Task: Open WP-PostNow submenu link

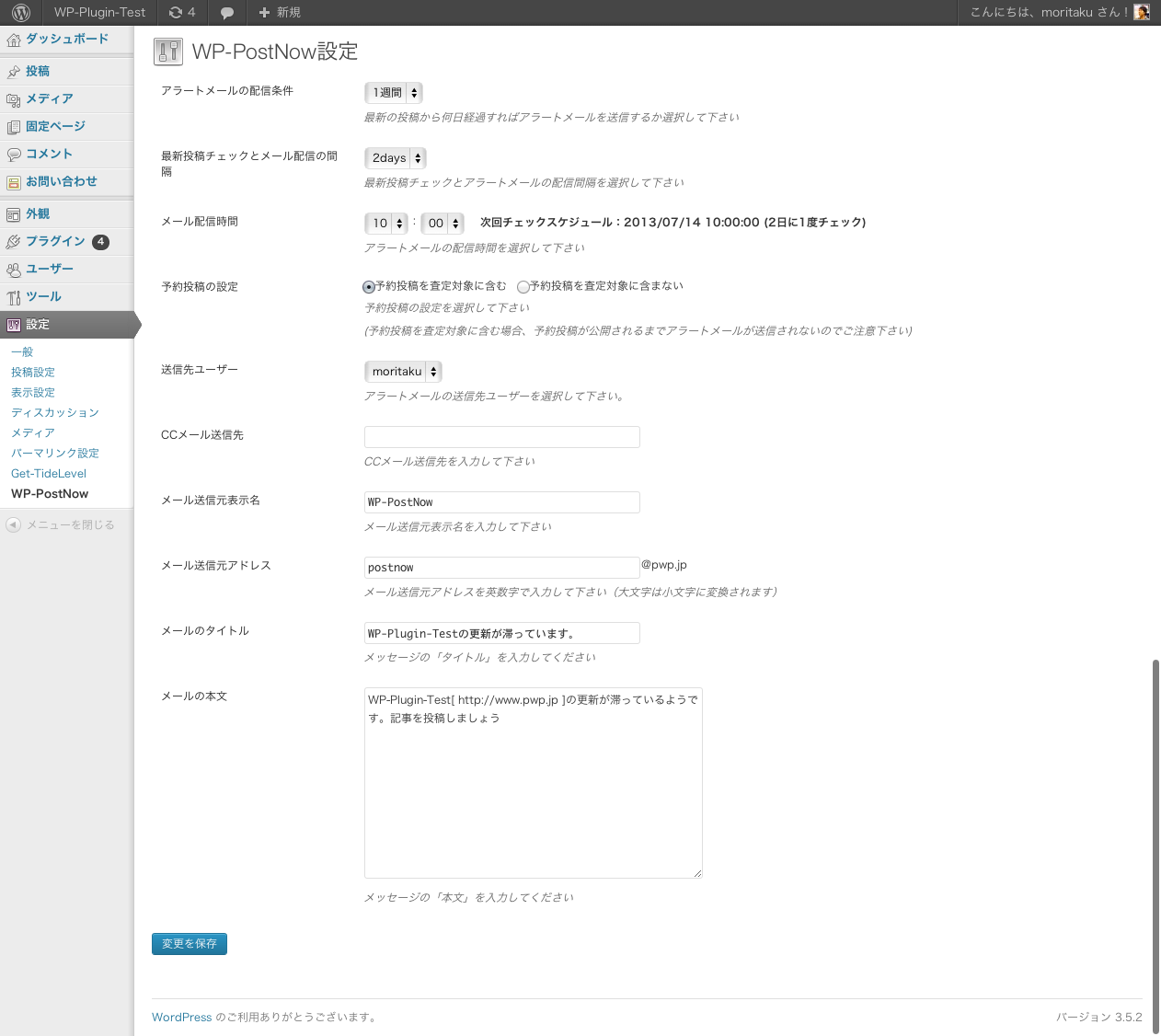Action: [50, 493]
